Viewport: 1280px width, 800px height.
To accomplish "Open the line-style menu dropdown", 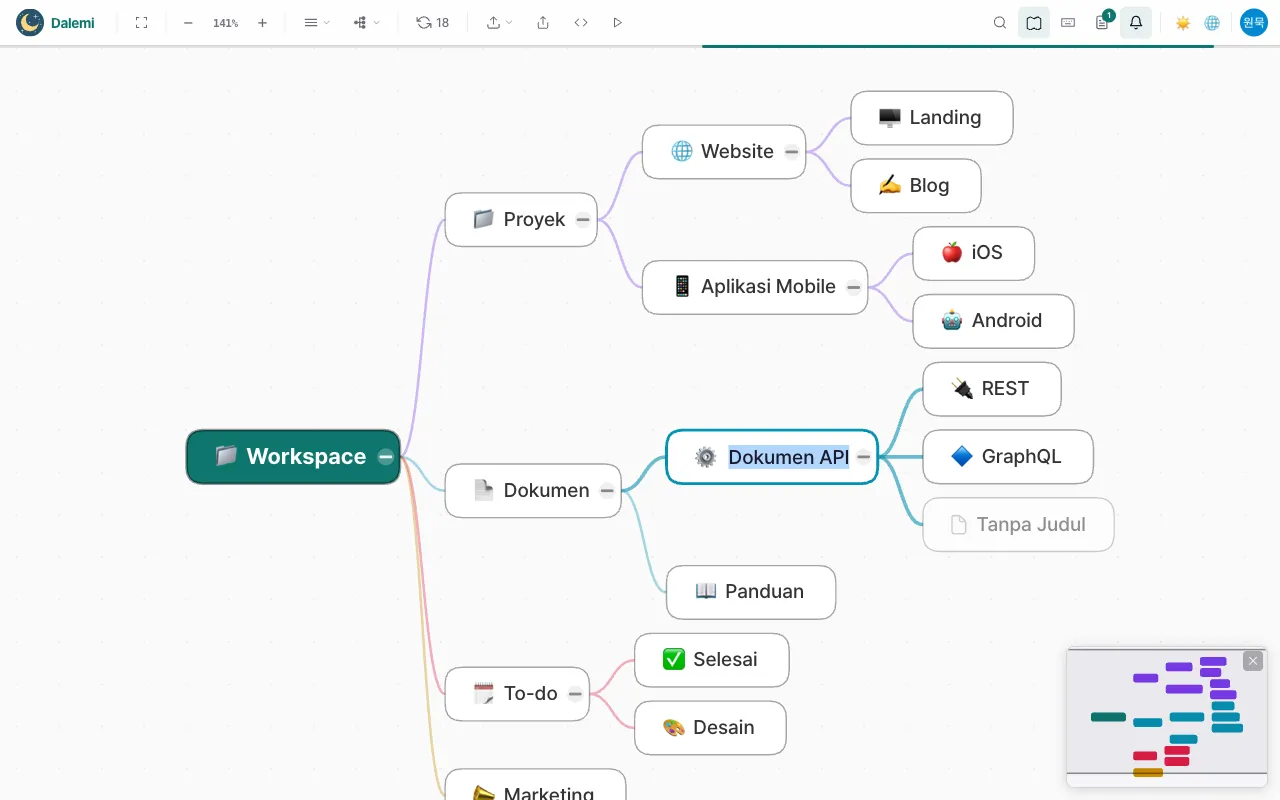I will click(x=316, y=22).
